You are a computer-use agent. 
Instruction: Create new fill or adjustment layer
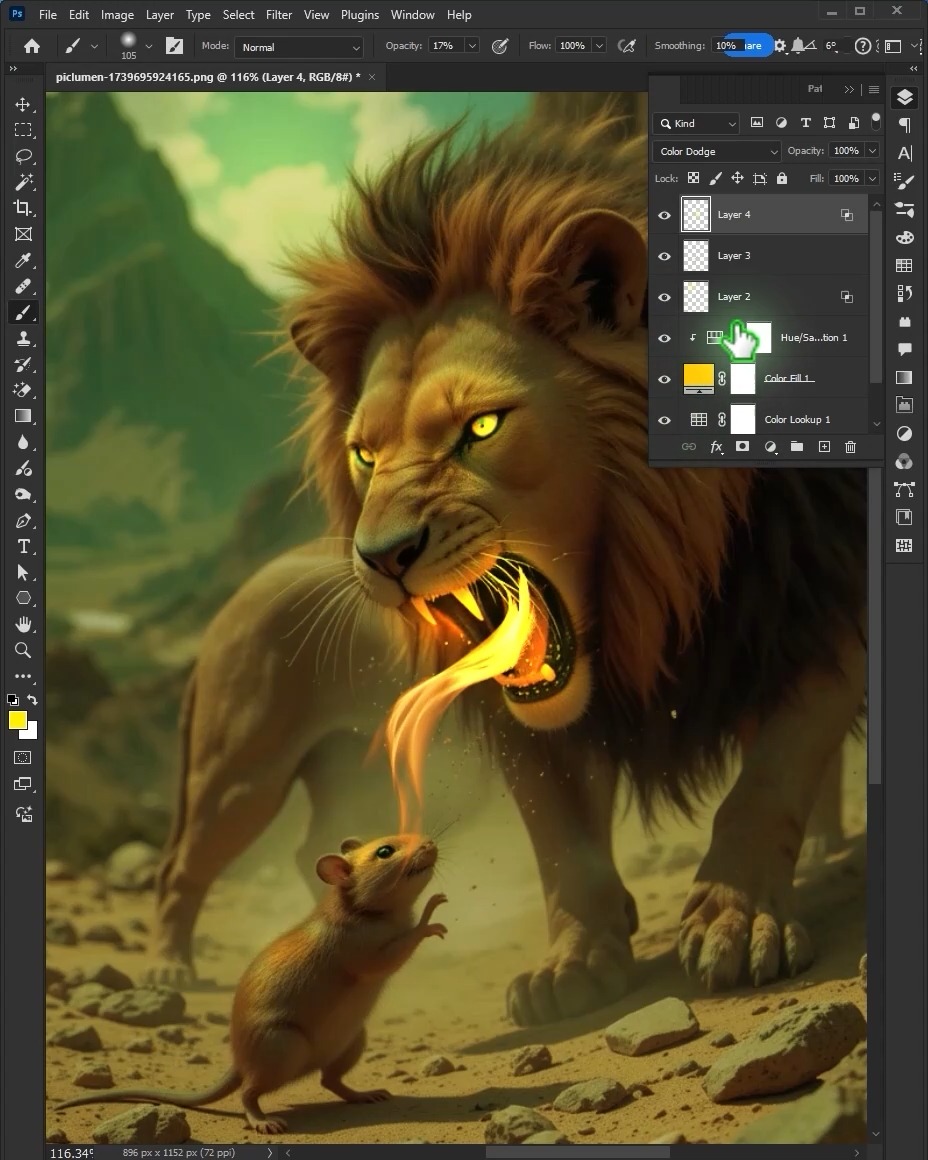[770, 446]
